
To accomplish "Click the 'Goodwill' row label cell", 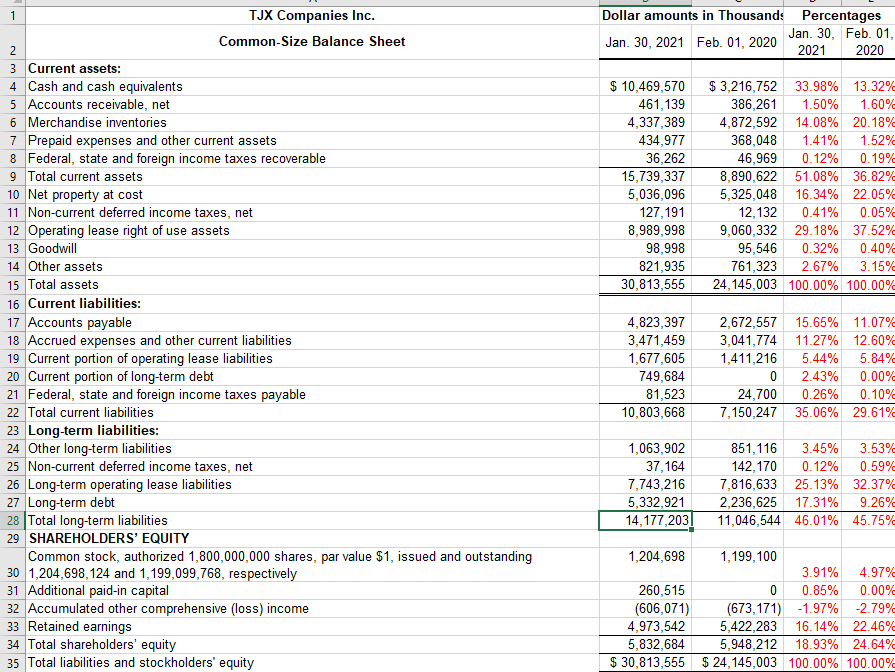I will [53, 248].
